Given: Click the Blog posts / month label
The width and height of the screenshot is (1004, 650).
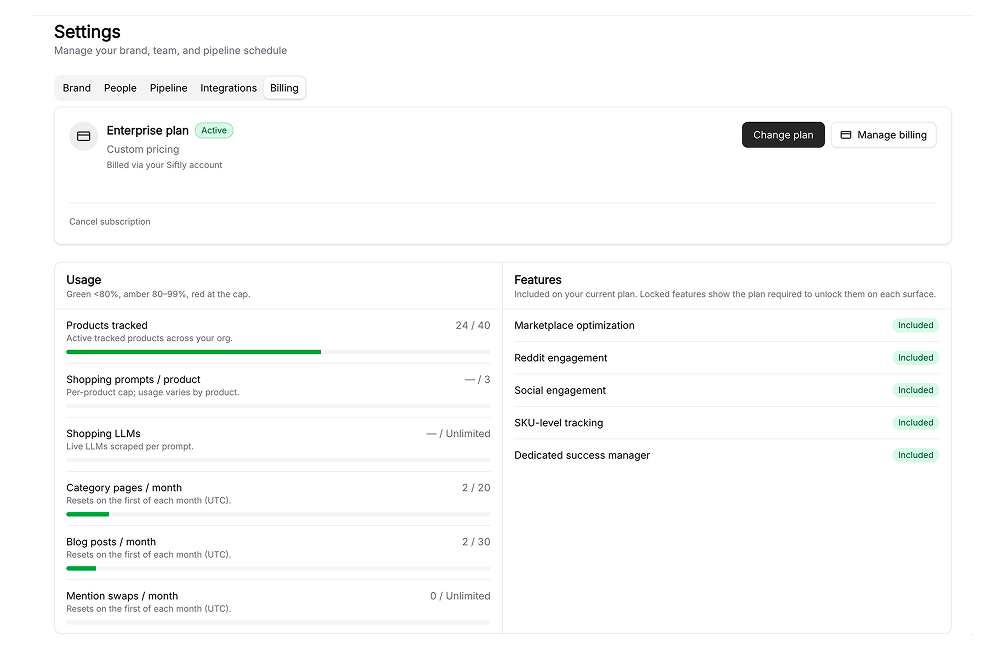Looking at the screenshot, I should click(x=111, y=542).
